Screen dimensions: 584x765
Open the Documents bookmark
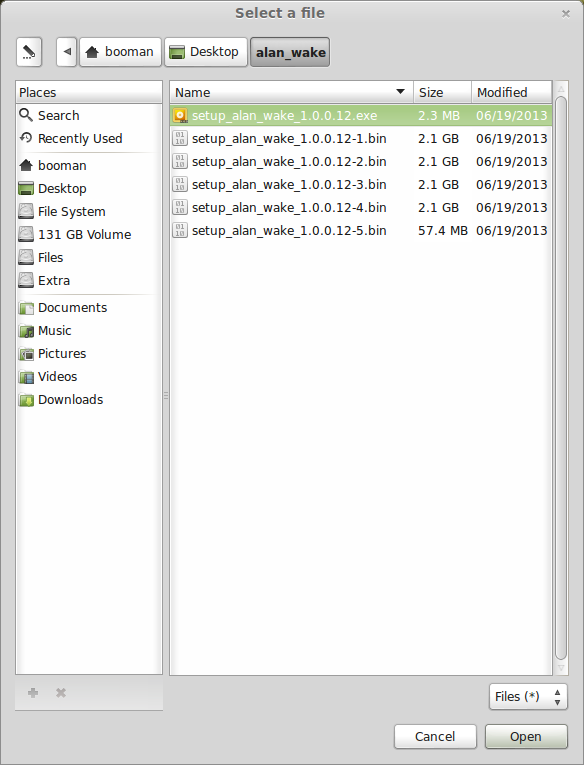coord(89,307)
